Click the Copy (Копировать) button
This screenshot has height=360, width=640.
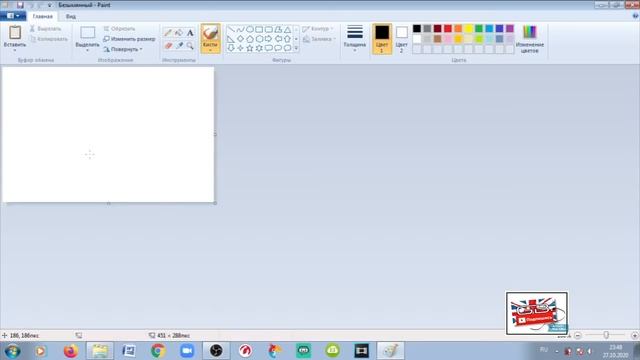pos(49,39)
